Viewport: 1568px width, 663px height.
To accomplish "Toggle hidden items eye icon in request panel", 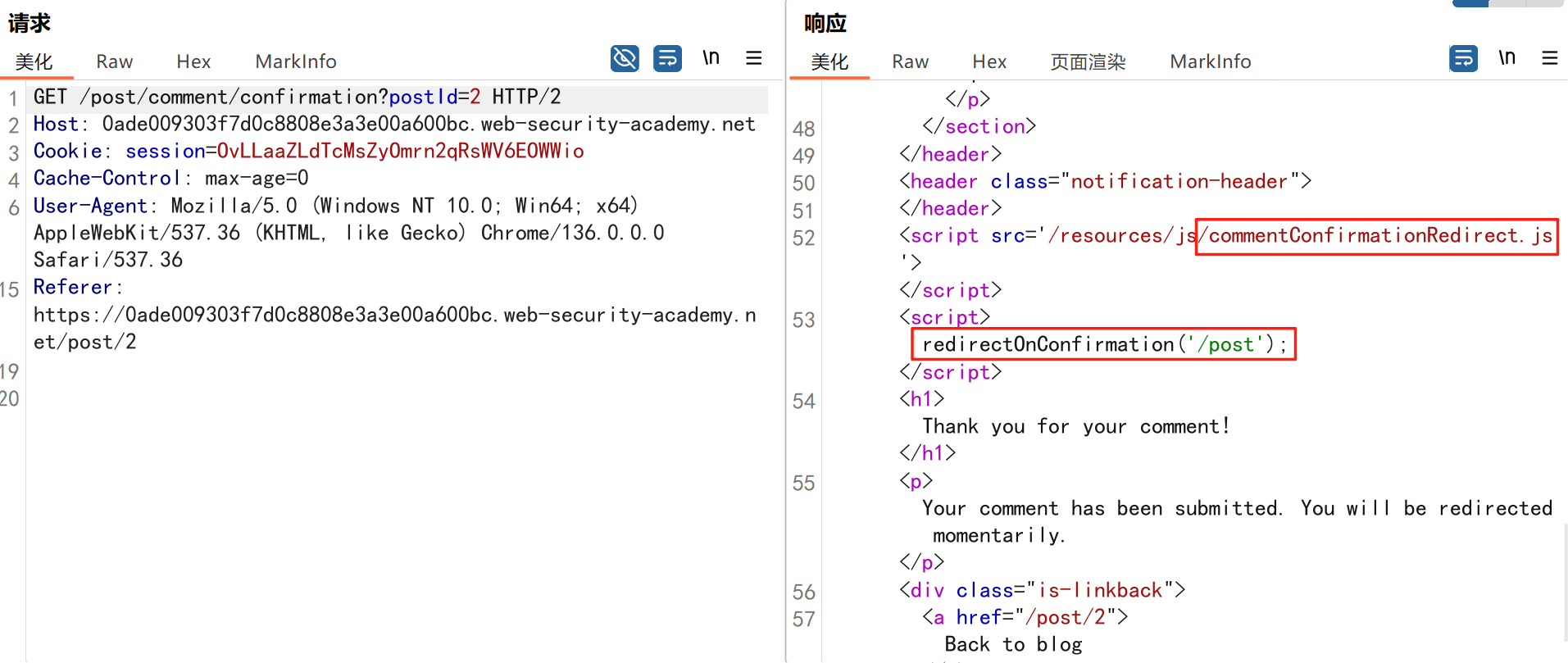I will click(x=625, y=58).
